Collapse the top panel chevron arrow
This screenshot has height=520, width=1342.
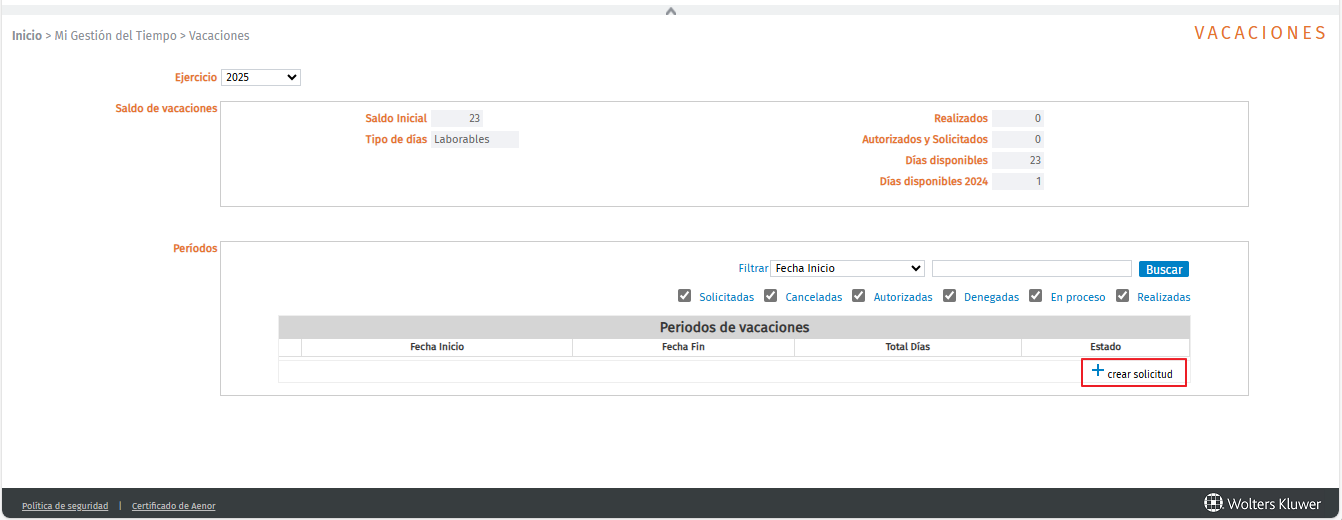(x=671, y=11)
